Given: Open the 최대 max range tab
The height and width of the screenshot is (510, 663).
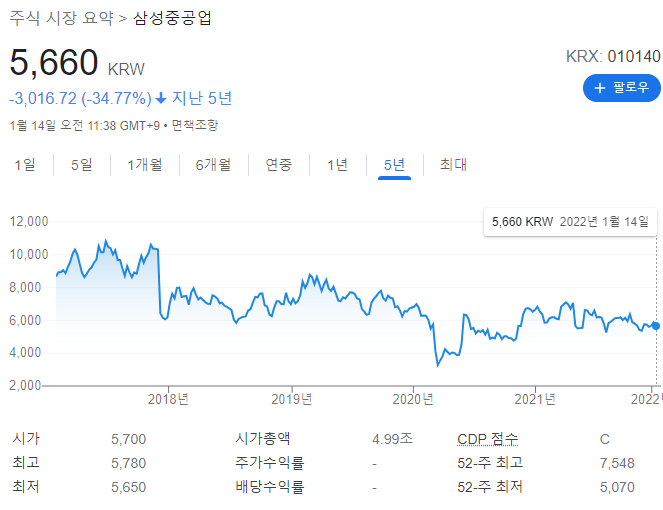Looking at the screenshot, I should [x=453, y=165].
